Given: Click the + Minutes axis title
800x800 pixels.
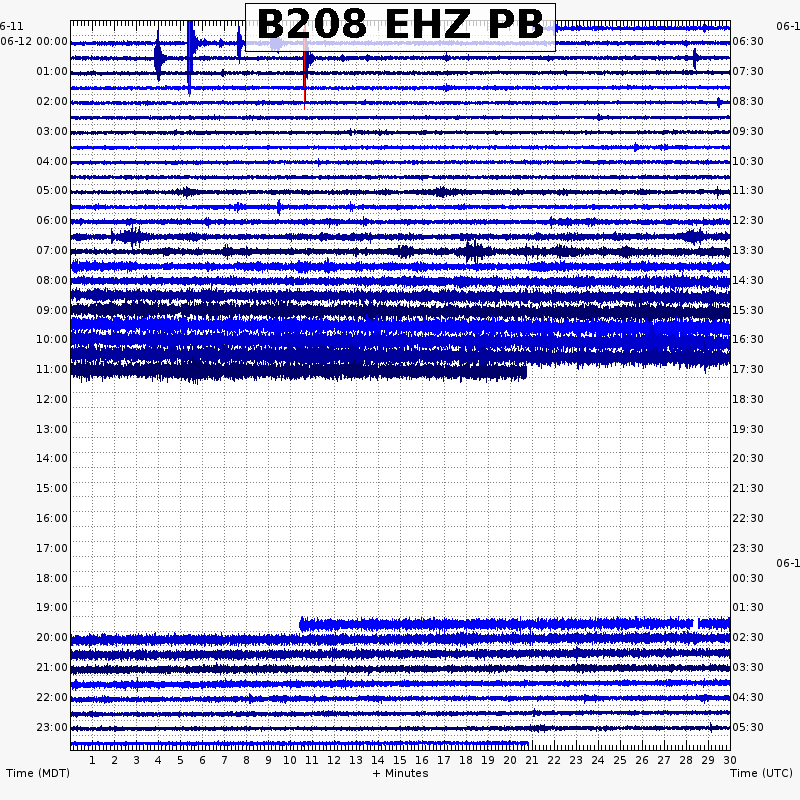Looking at the screenshot, I should (401, 773).
